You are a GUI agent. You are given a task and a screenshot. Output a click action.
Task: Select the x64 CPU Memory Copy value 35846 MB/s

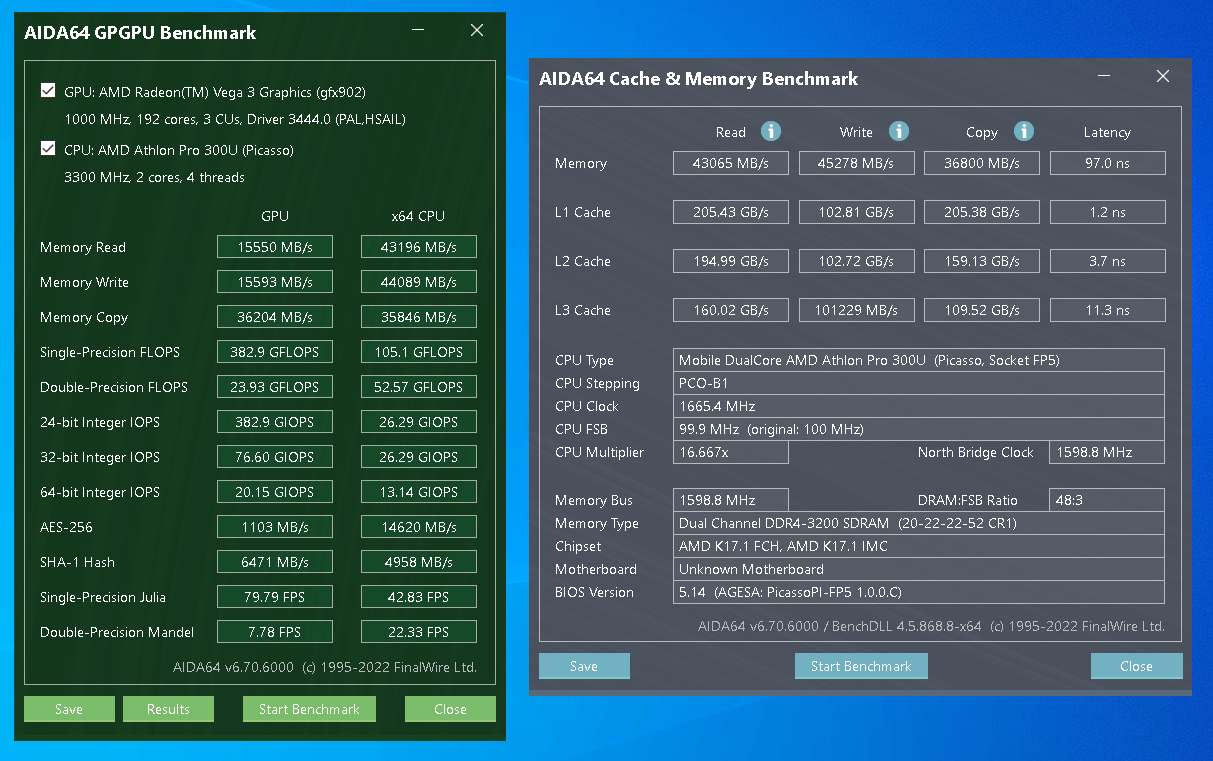pos(419,317)
